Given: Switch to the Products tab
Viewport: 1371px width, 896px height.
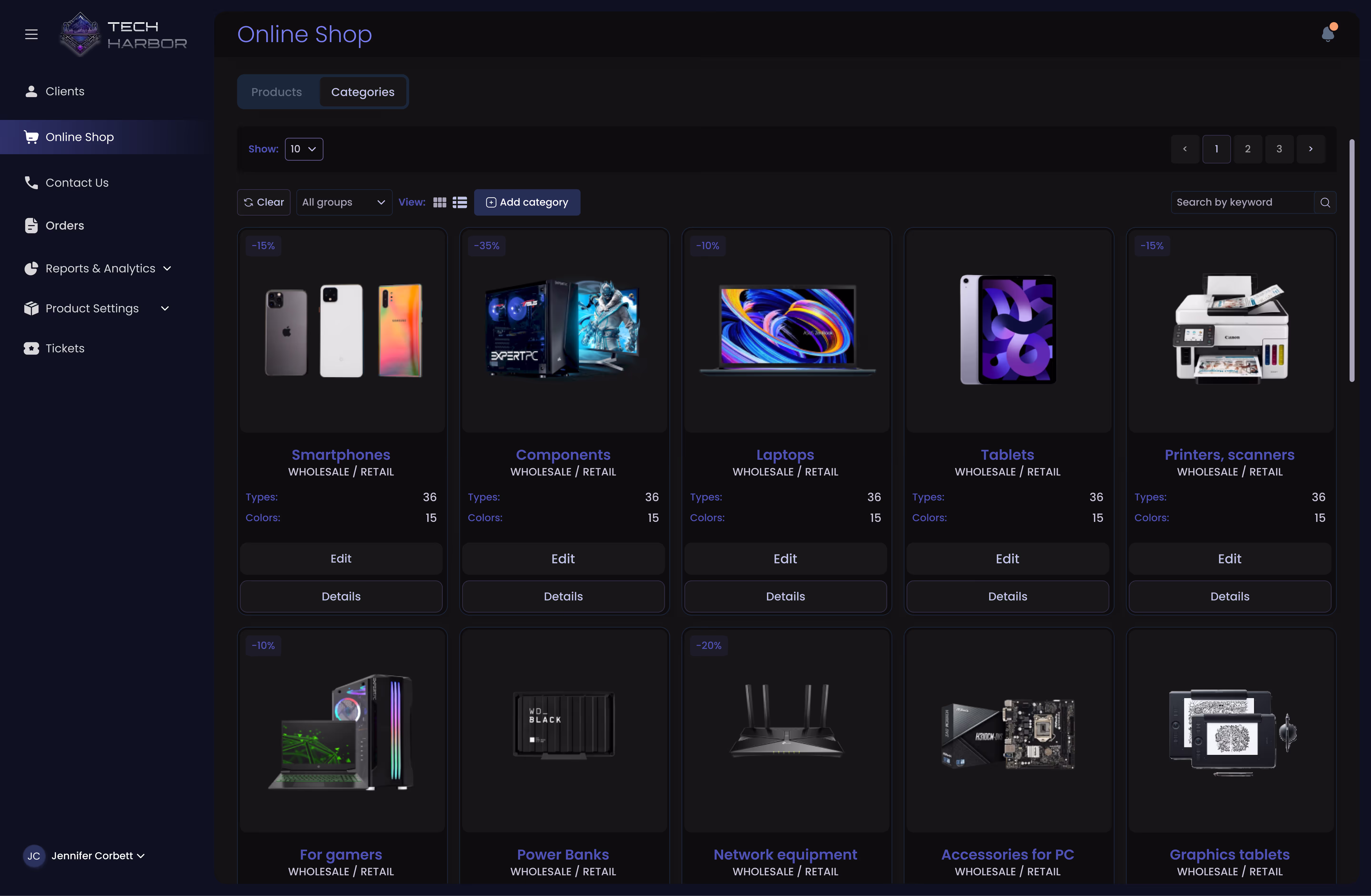Looking at the screenshot, I should point(277,92).
